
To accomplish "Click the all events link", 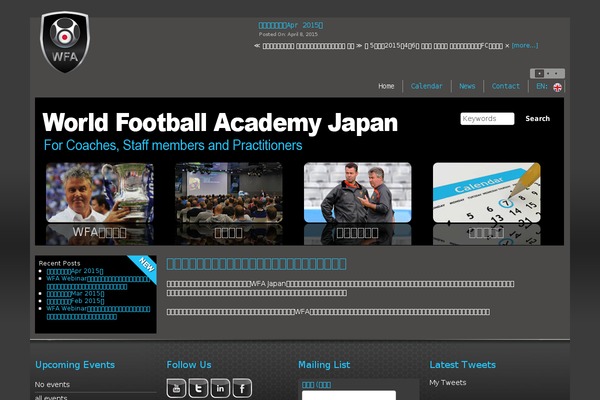I will pyautogui.click(x=51, y=397).
